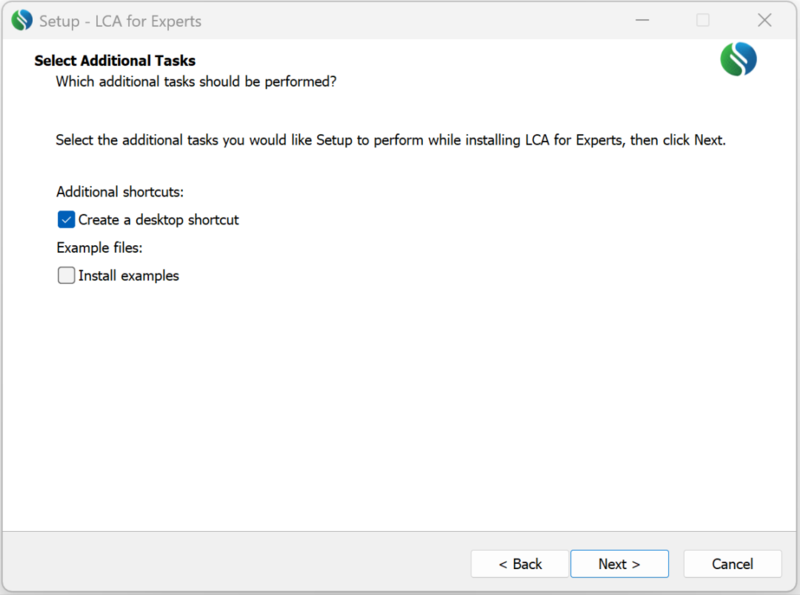Click the empty area below Install examples
Screen dimensions: 800x595
[400, 400]
